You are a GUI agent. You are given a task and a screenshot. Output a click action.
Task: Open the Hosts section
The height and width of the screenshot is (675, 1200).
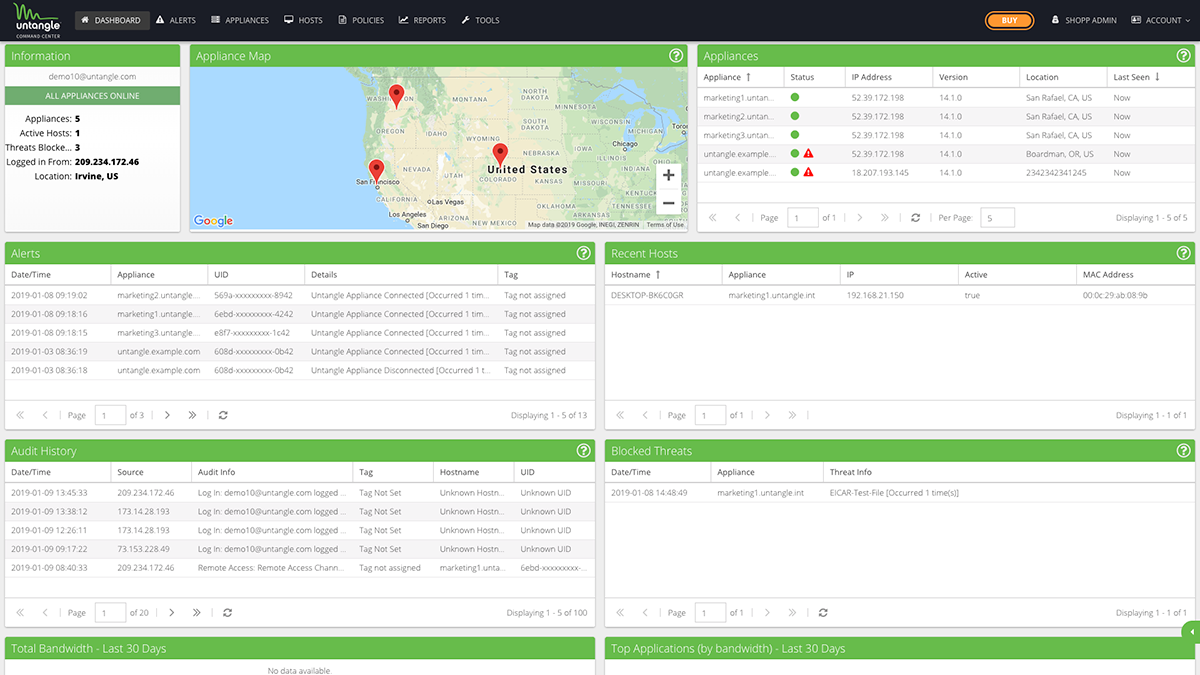(x=303, y=20)
